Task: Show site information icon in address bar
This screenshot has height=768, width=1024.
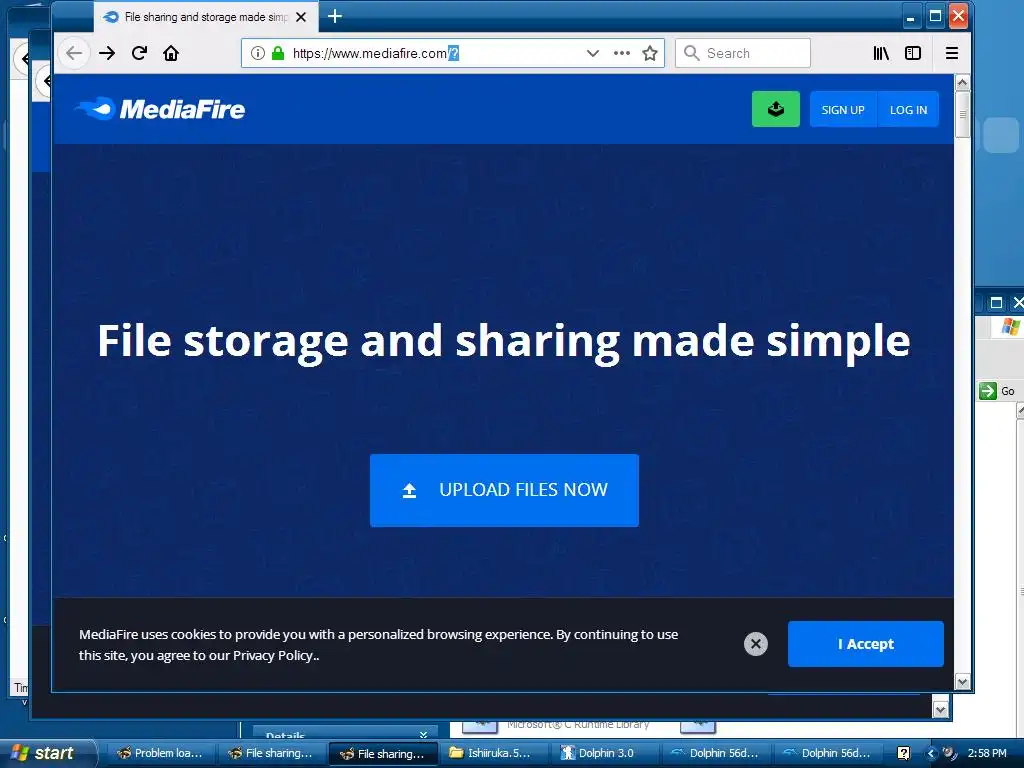Action: (258, 53)
